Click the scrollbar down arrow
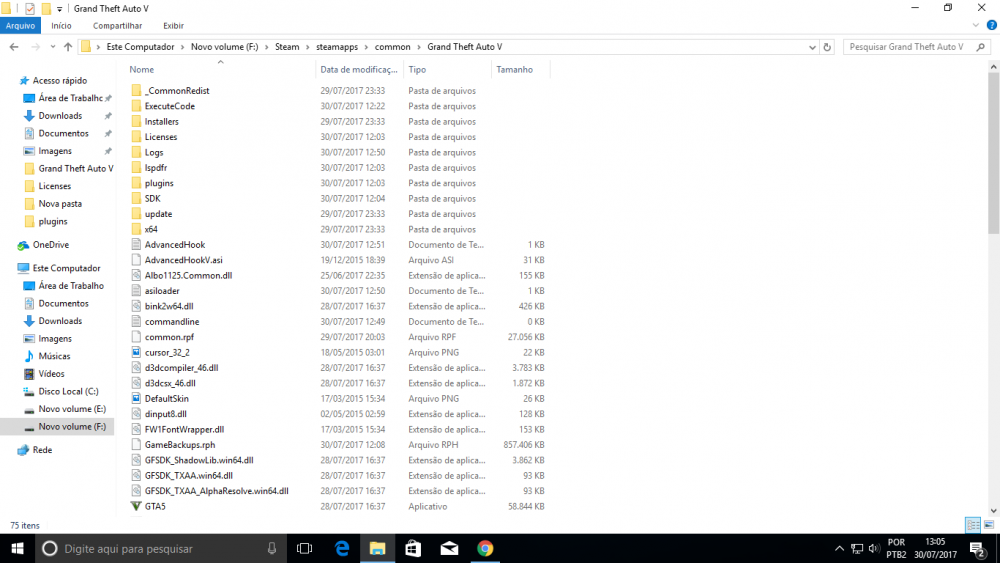1000x563 pixels. [993, 511]
